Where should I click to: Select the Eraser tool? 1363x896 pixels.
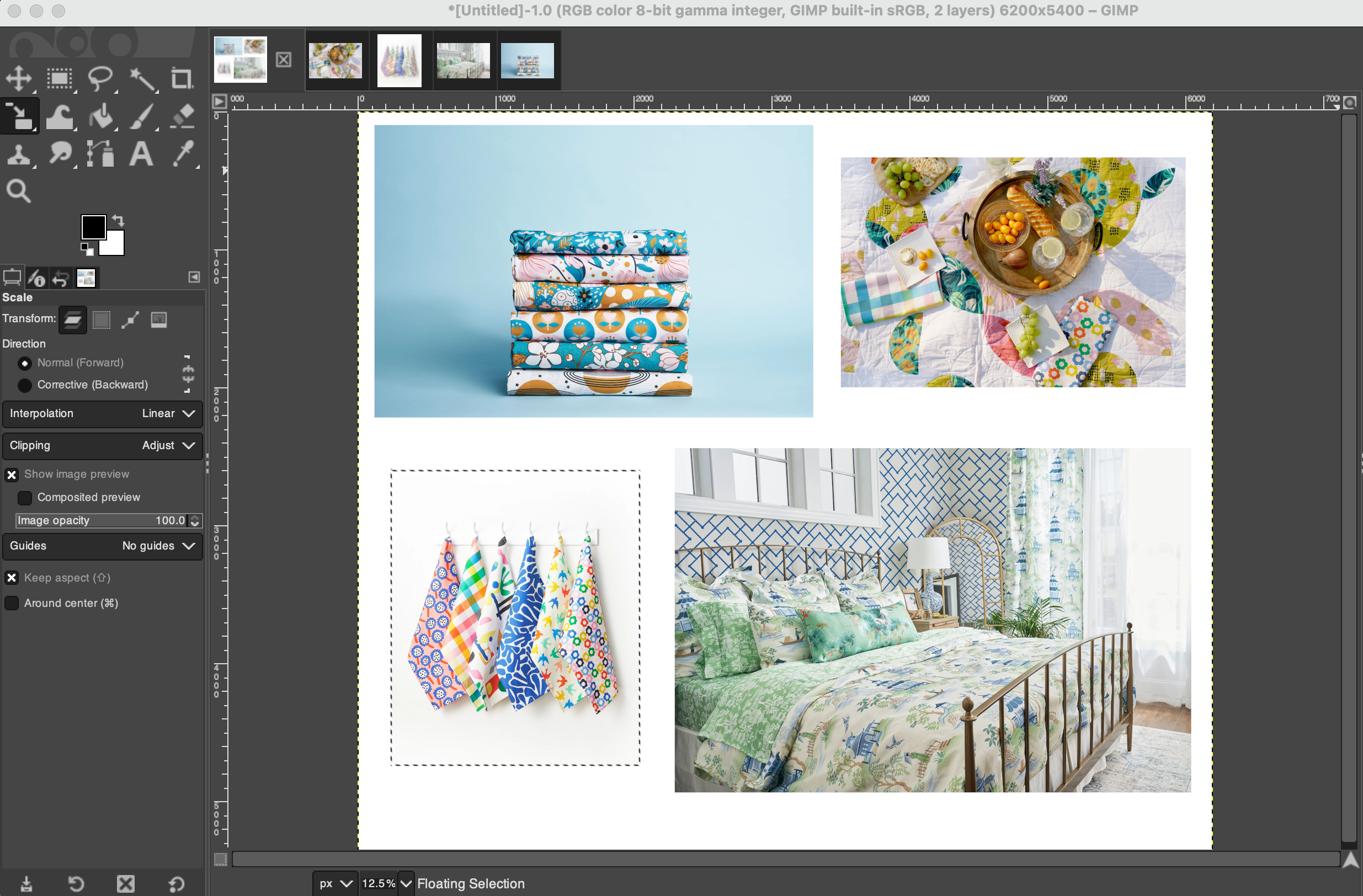pyautogui.click(x=183, y=118)
